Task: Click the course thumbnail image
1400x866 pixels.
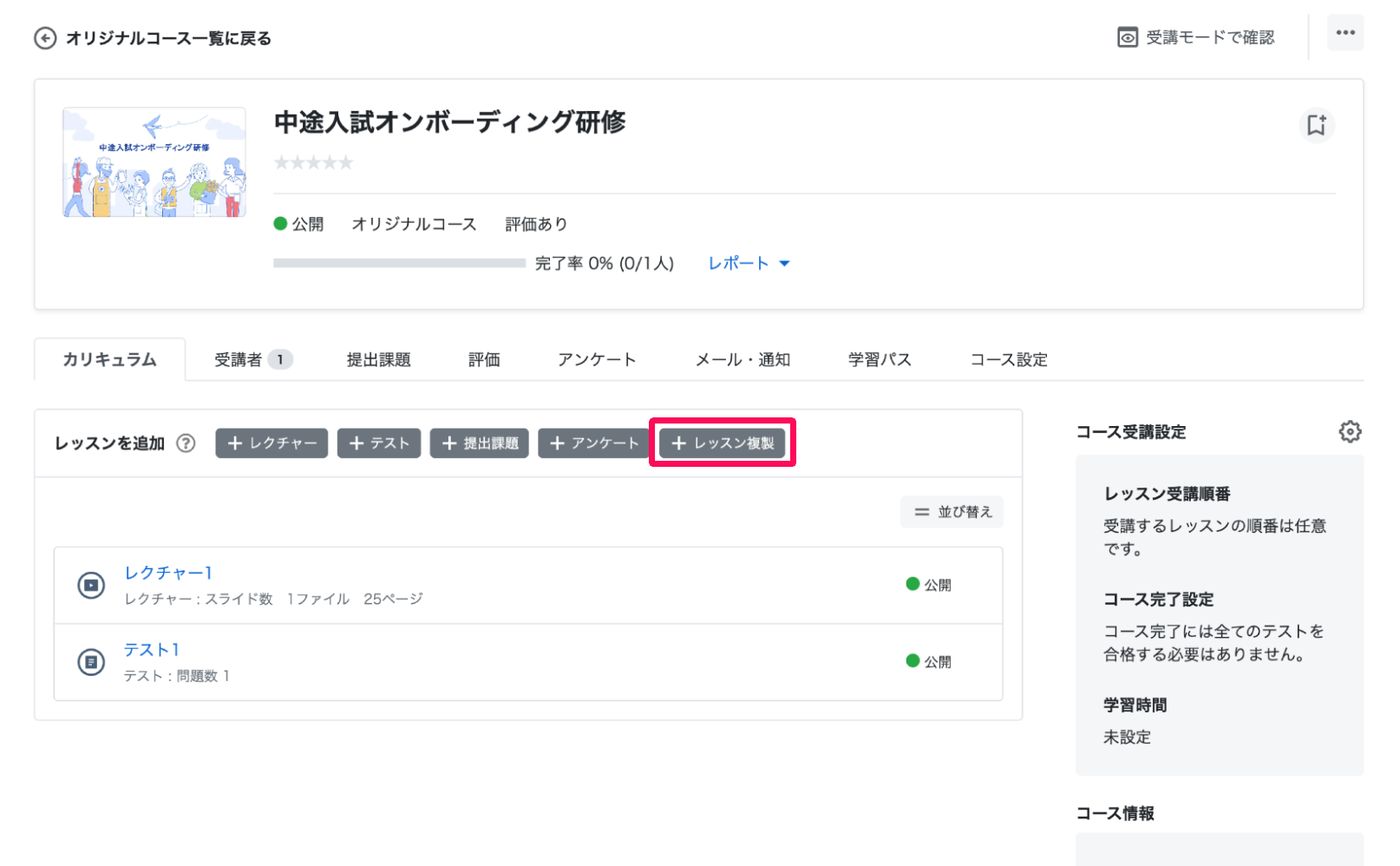Action: 154,162
